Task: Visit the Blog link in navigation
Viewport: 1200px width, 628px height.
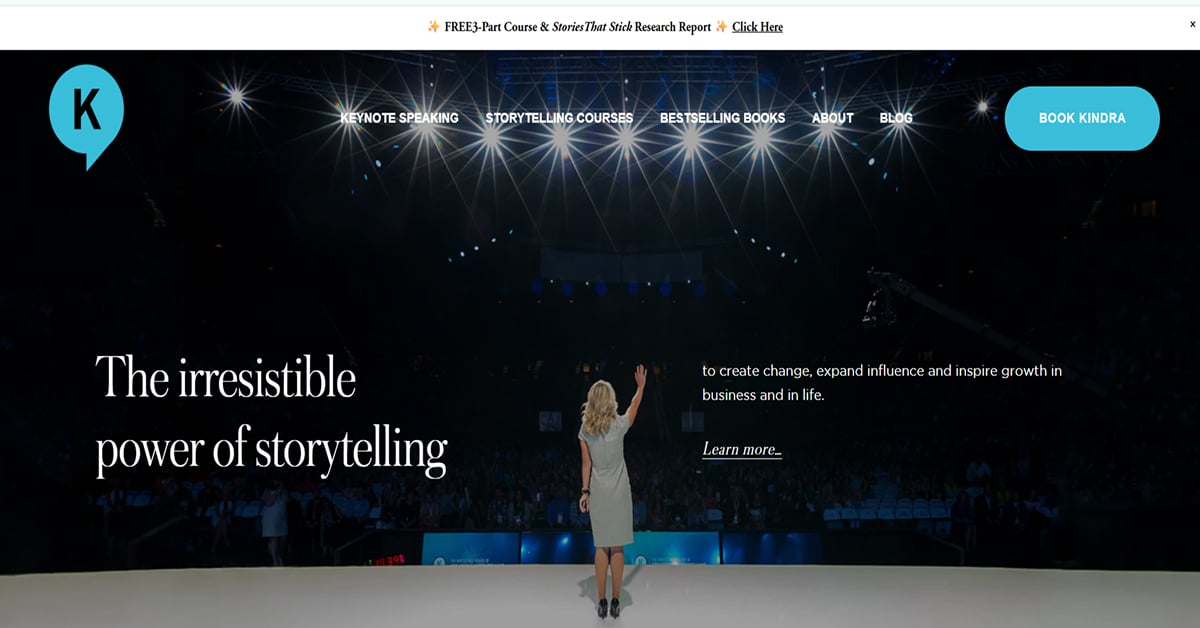Action: [x=896, y=118]
